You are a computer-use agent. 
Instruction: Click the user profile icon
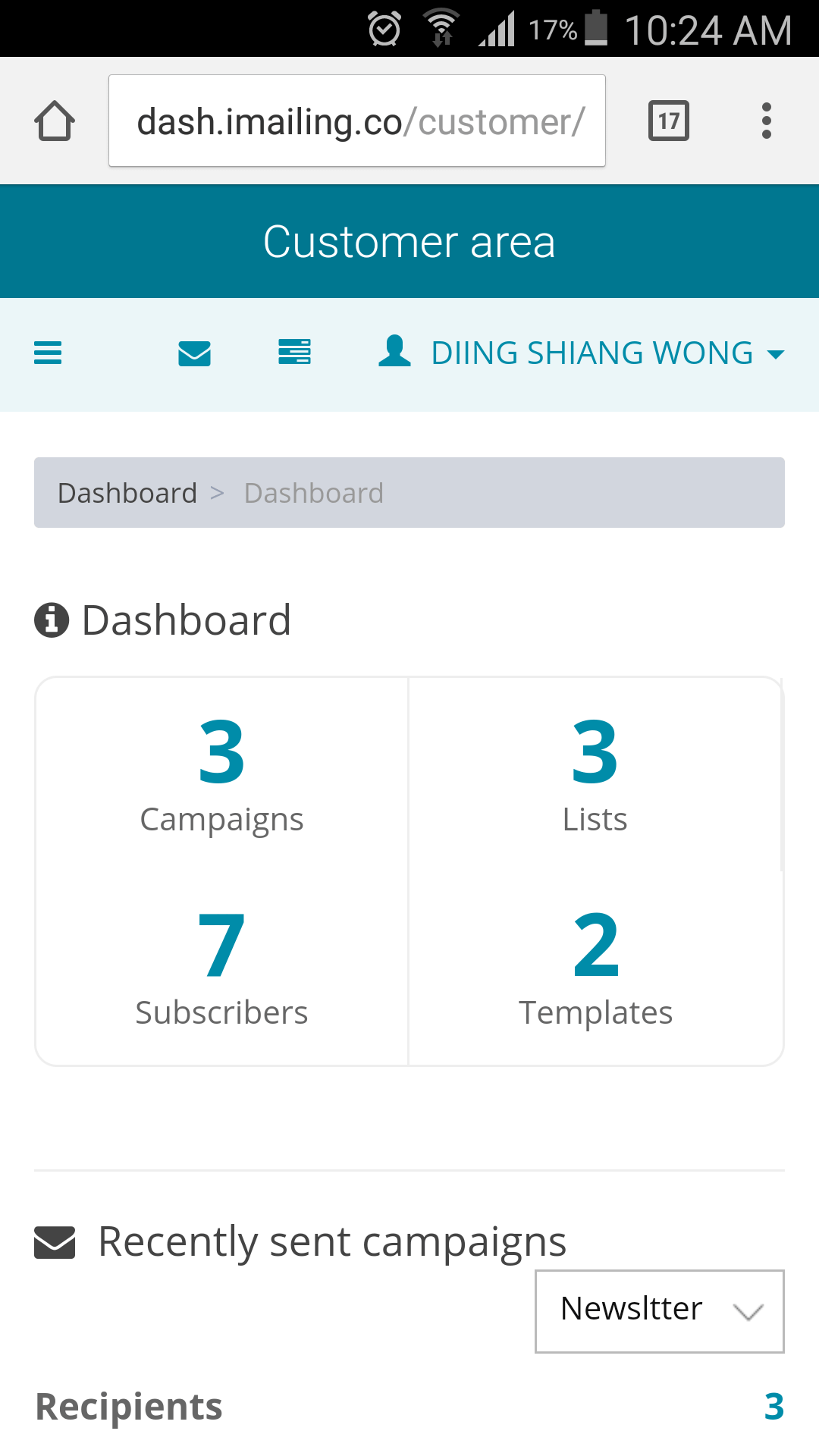[x=394, y=352]
